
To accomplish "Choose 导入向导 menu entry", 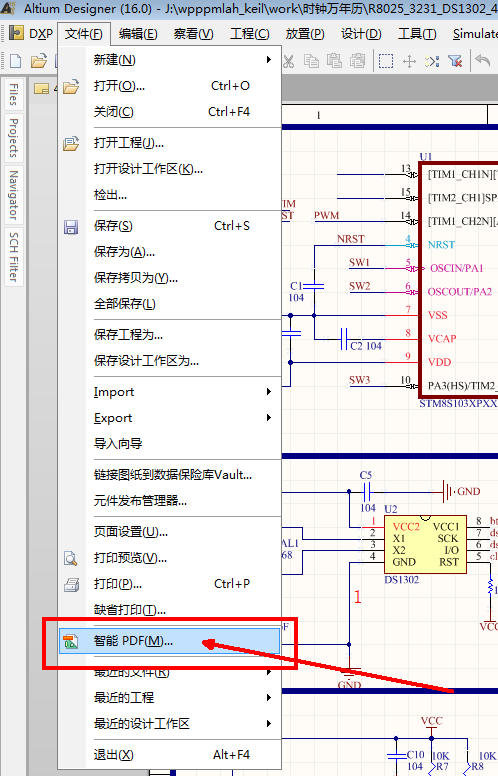I will pyautogui.click(x=170, y=443).
